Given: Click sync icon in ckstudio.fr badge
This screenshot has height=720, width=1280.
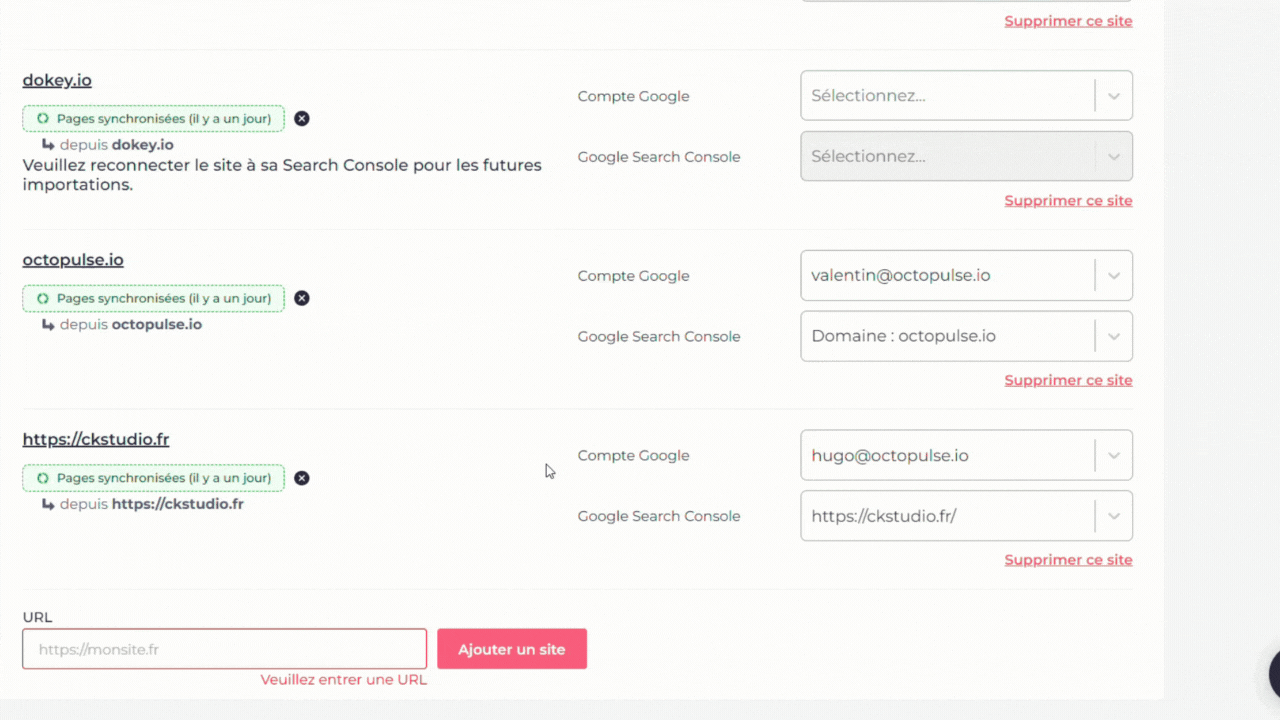Looking at the screenshot, I should point(43,478).
